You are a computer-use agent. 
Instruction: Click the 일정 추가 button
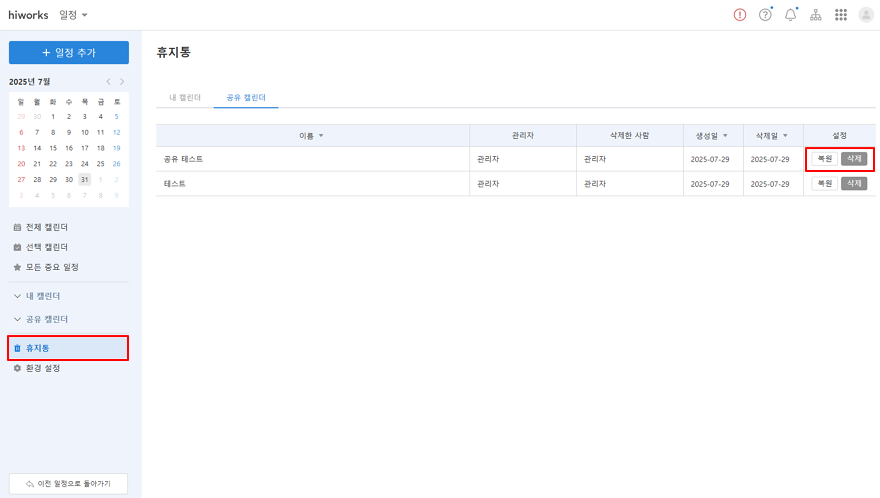tap(68, 53)
